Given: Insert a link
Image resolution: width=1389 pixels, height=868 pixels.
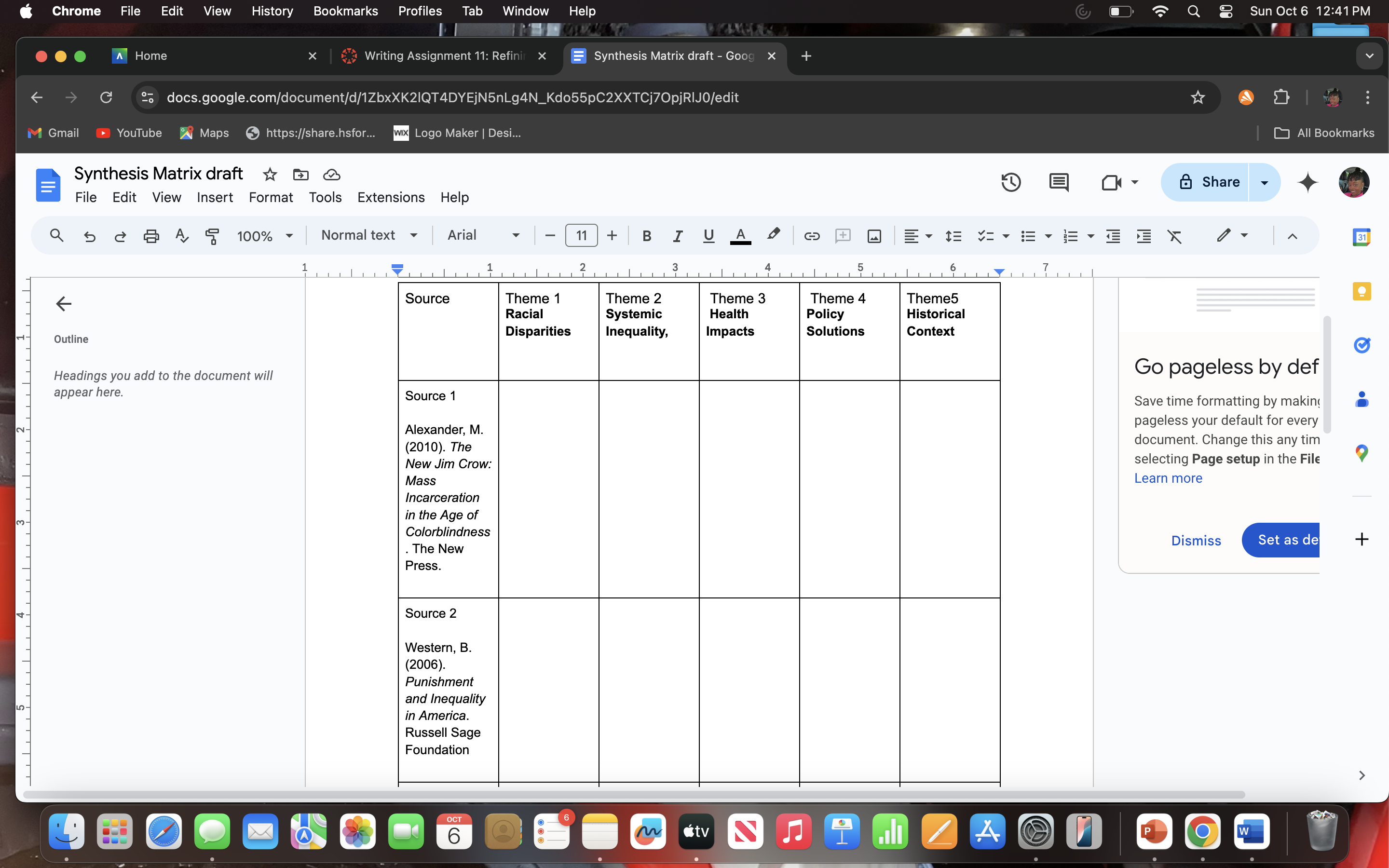Looking at the screenshot, I should [x=811, y=235].
